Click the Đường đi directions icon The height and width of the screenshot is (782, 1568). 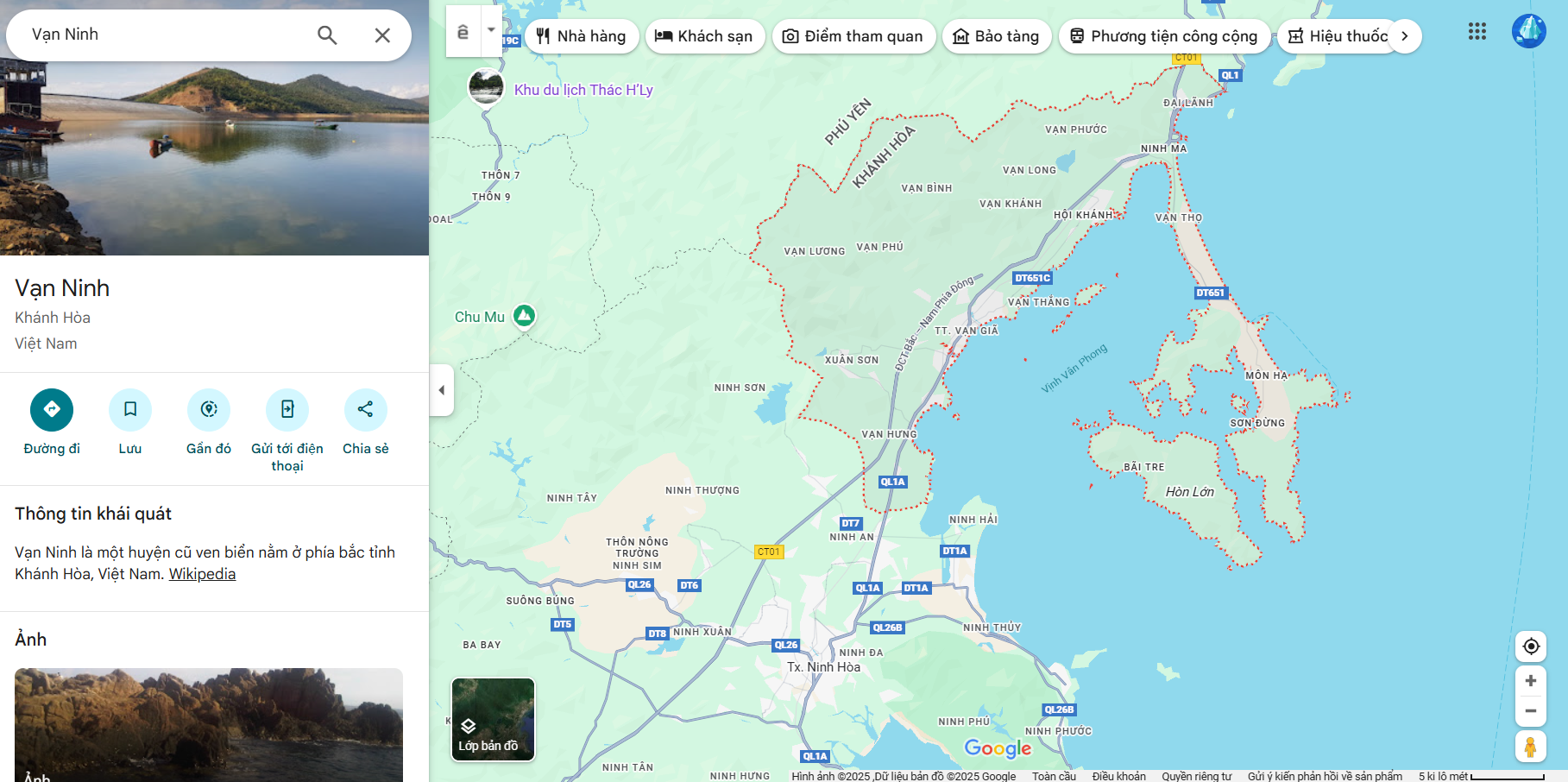click(x=52, y=409)
